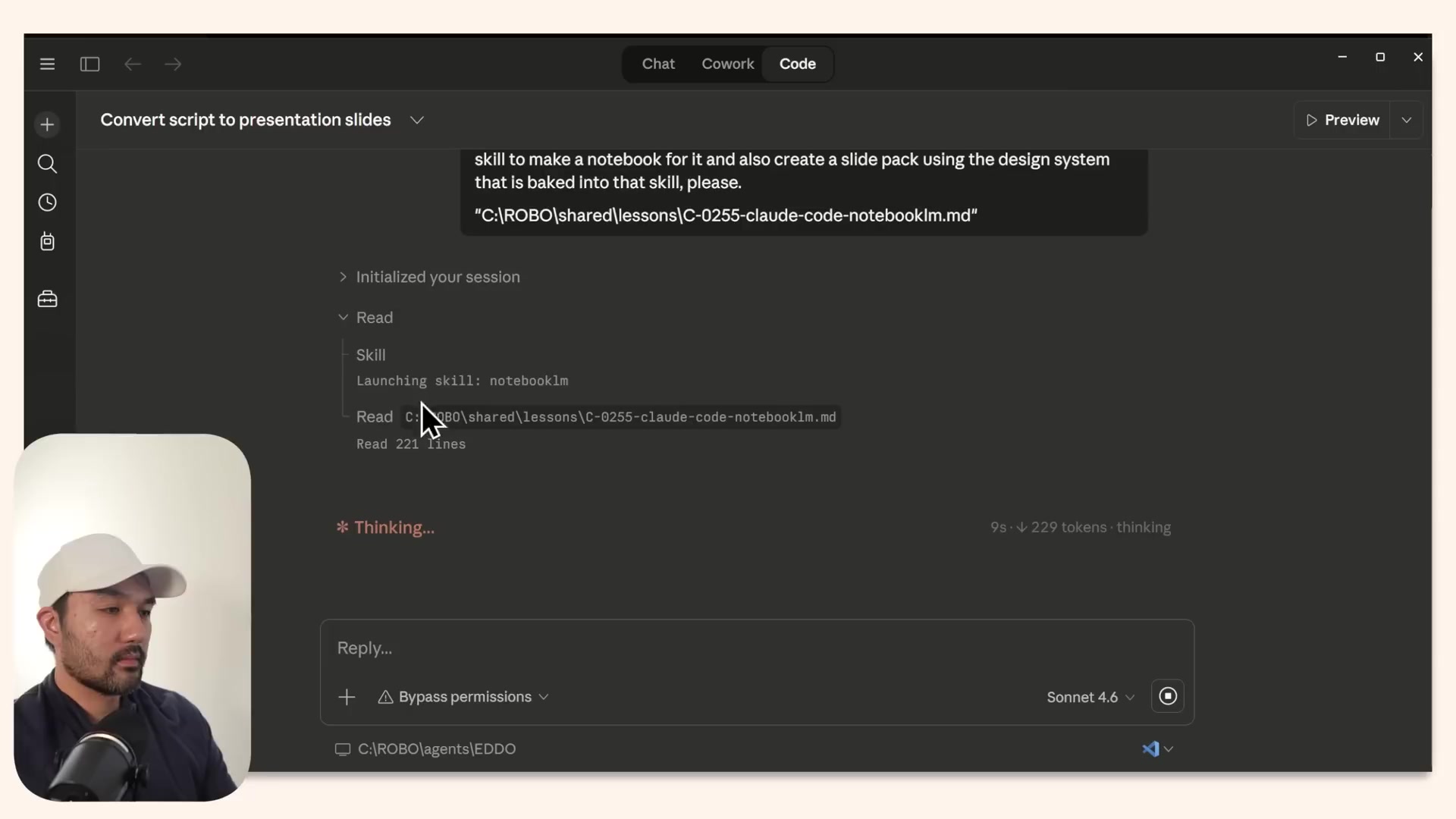View session history via the clock icon
The image size is (1456, 819).
coord(47,202)
